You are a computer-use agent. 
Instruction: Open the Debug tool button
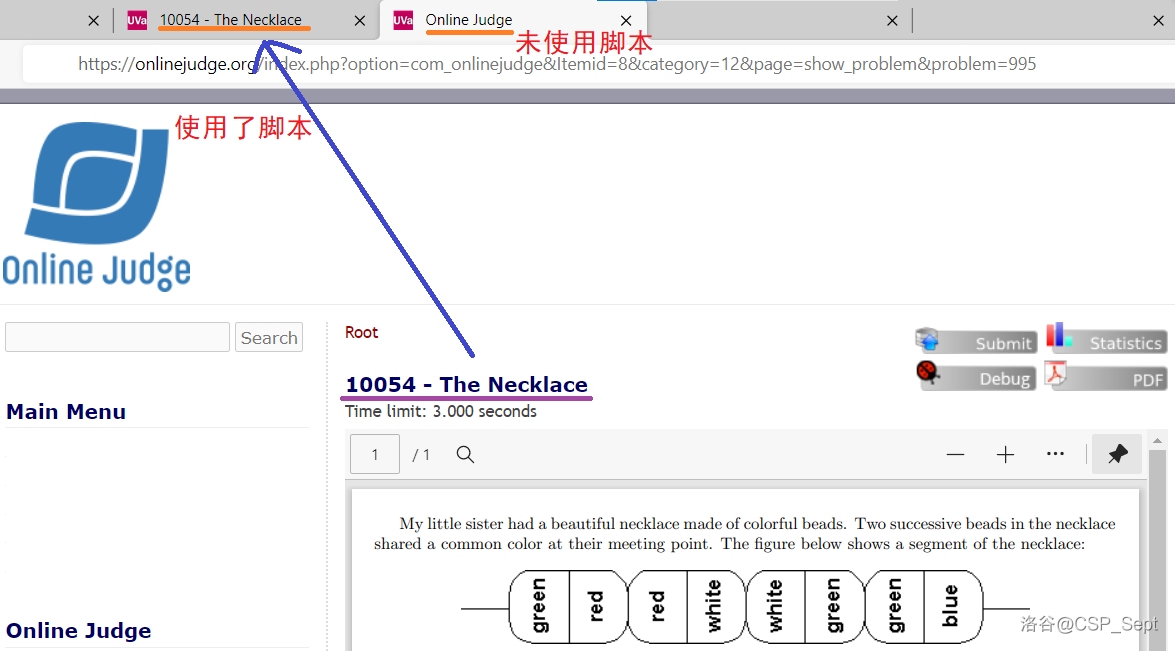(976, 378)
